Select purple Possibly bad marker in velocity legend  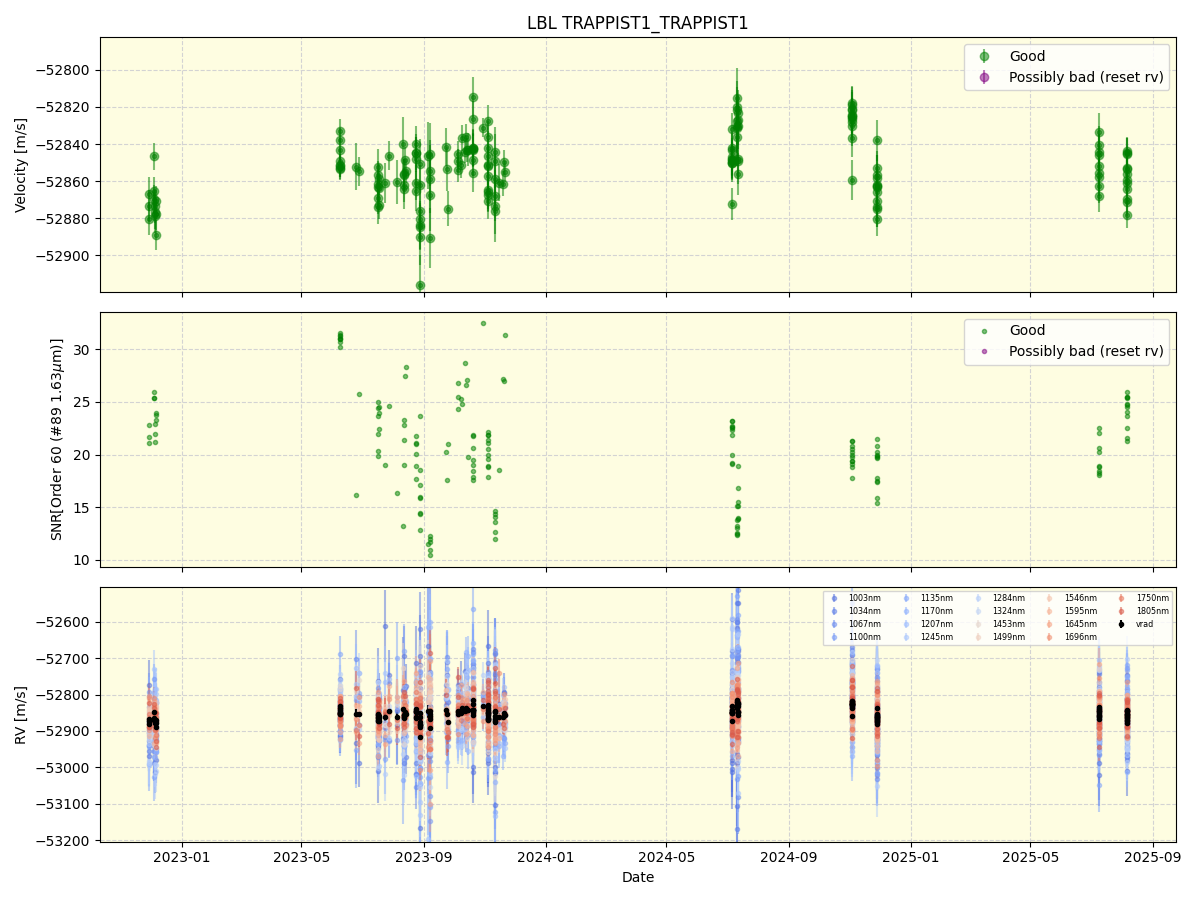[984, 77]
